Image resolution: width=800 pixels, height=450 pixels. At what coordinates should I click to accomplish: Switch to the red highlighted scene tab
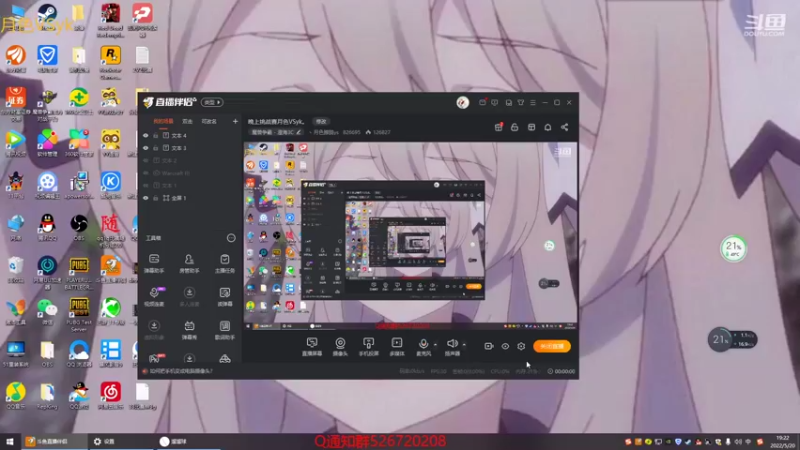coord(163,121)
